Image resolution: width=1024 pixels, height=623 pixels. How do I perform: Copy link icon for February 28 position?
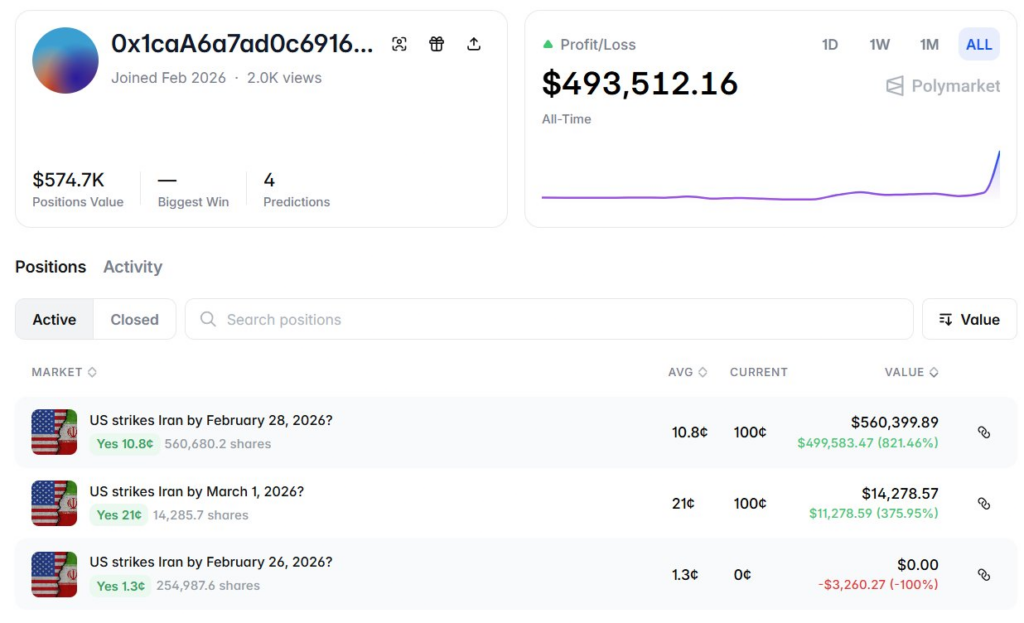(983, 432)
